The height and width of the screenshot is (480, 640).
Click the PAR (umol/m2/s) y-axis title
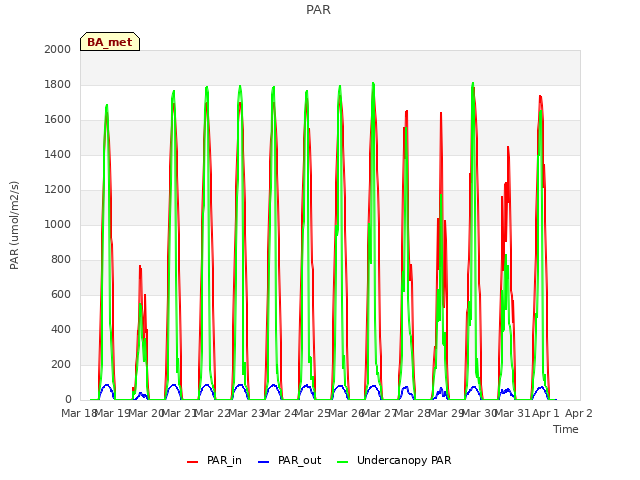coord(14,225)
